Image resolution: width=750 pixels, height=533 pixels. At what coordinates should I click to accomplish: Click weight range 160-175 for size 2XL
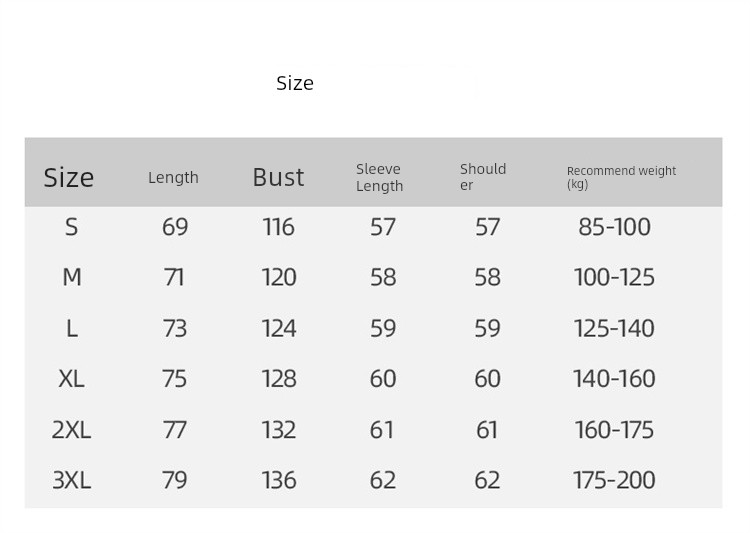(614, 430)
